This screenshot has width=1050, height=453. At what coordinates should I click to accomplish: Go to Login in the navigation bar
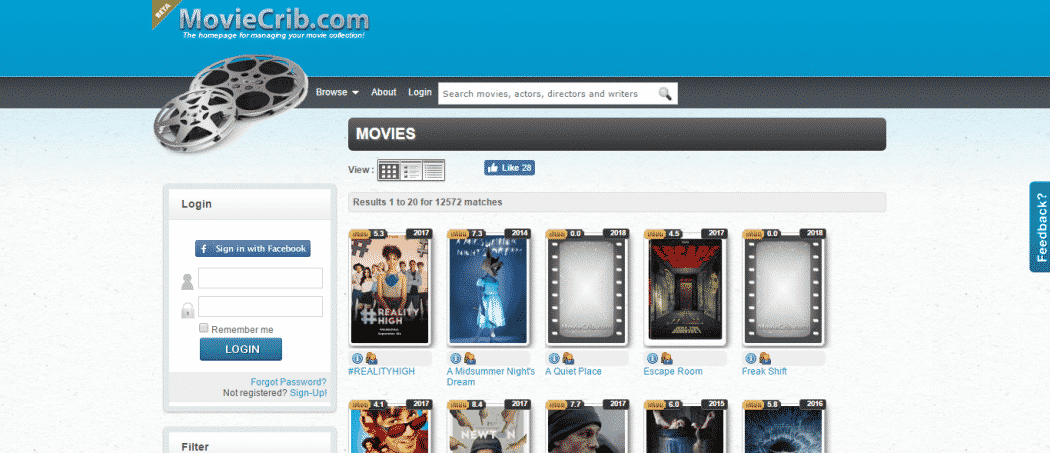click(x=420, y=92)
